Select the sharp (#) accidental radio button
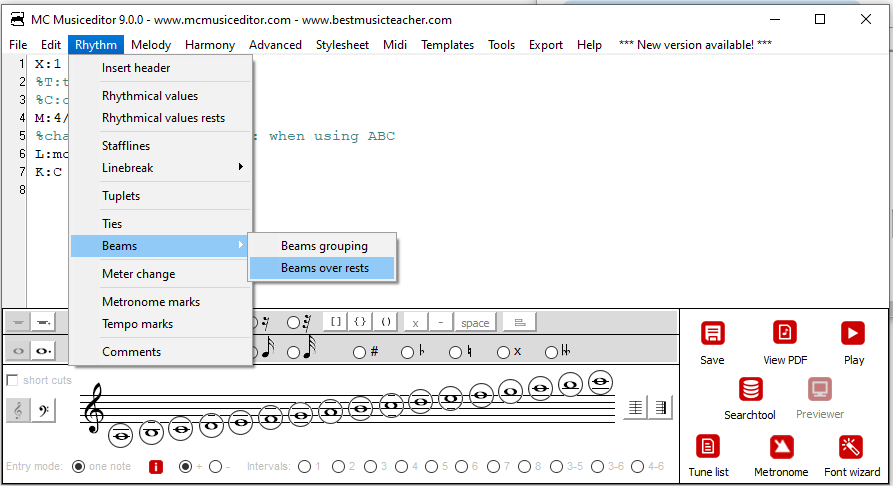The image size is (893, 486). point(359,352)
